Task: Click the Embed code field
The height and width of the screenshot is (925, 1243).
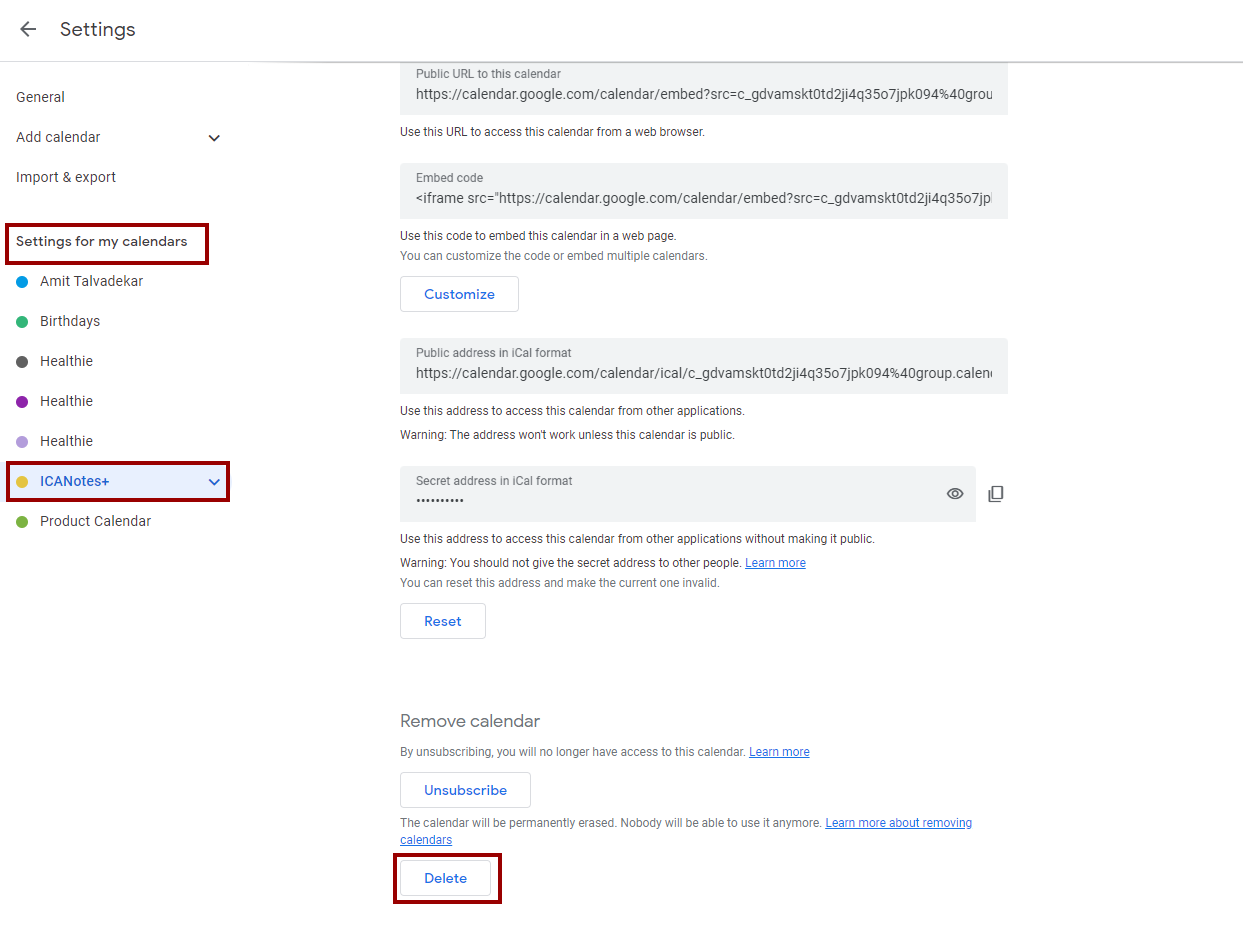Action: pyautogui.click(x=703, y=198)
